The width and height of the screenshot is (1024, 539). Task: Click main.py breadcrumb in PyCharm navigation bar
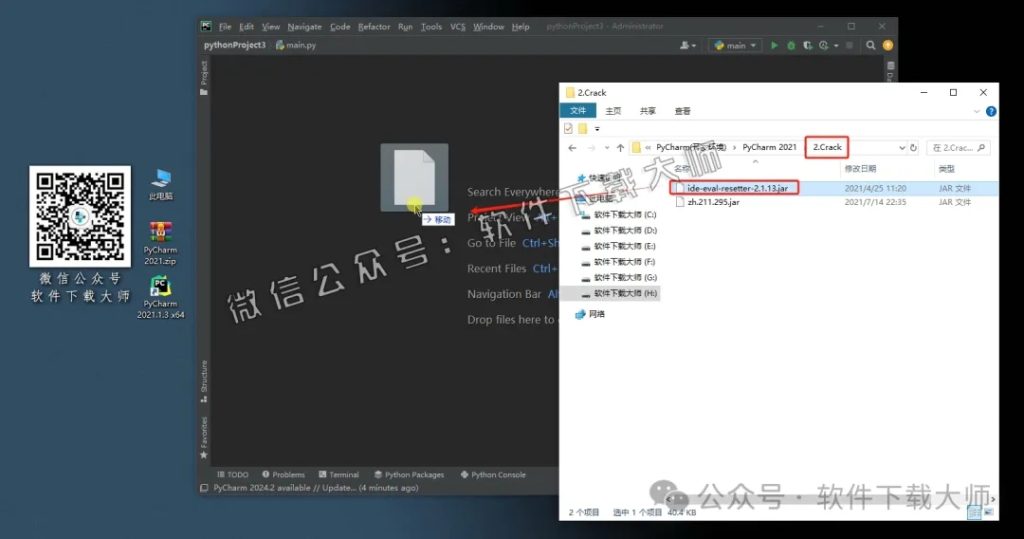[296, 45]
